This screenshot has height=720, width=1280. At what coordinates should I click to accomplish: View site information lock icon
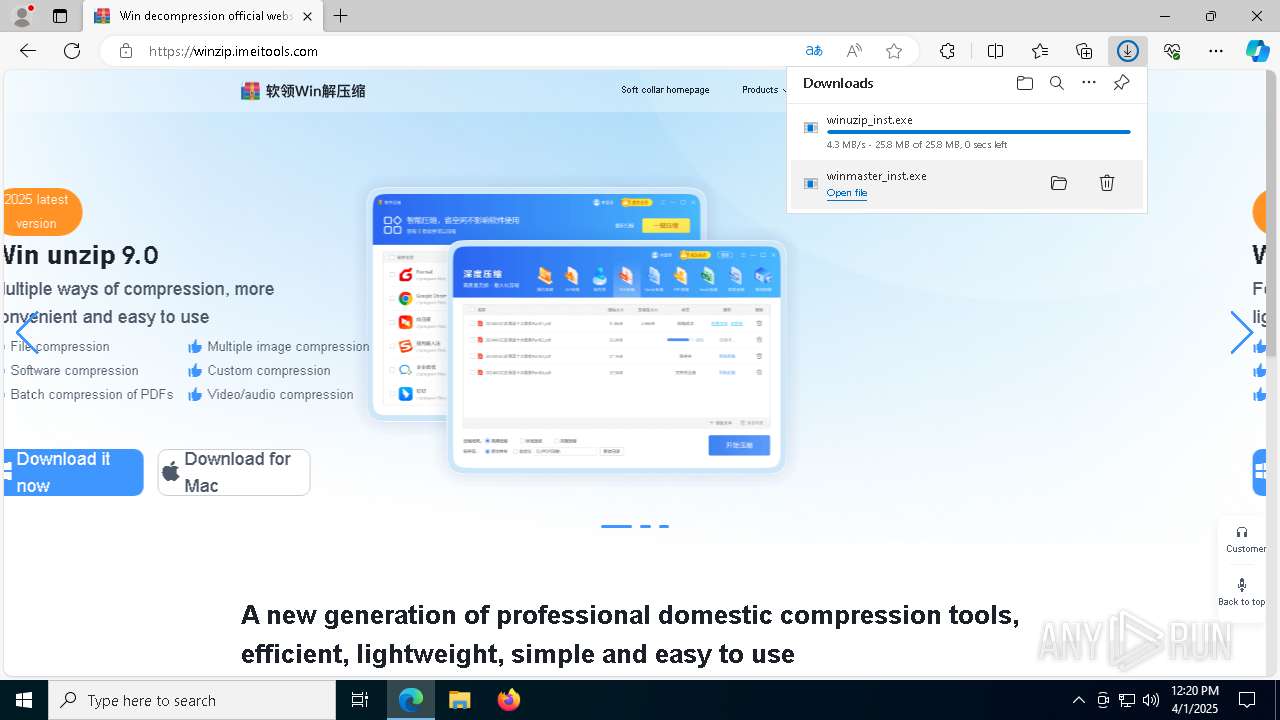(x=125, y=51)
